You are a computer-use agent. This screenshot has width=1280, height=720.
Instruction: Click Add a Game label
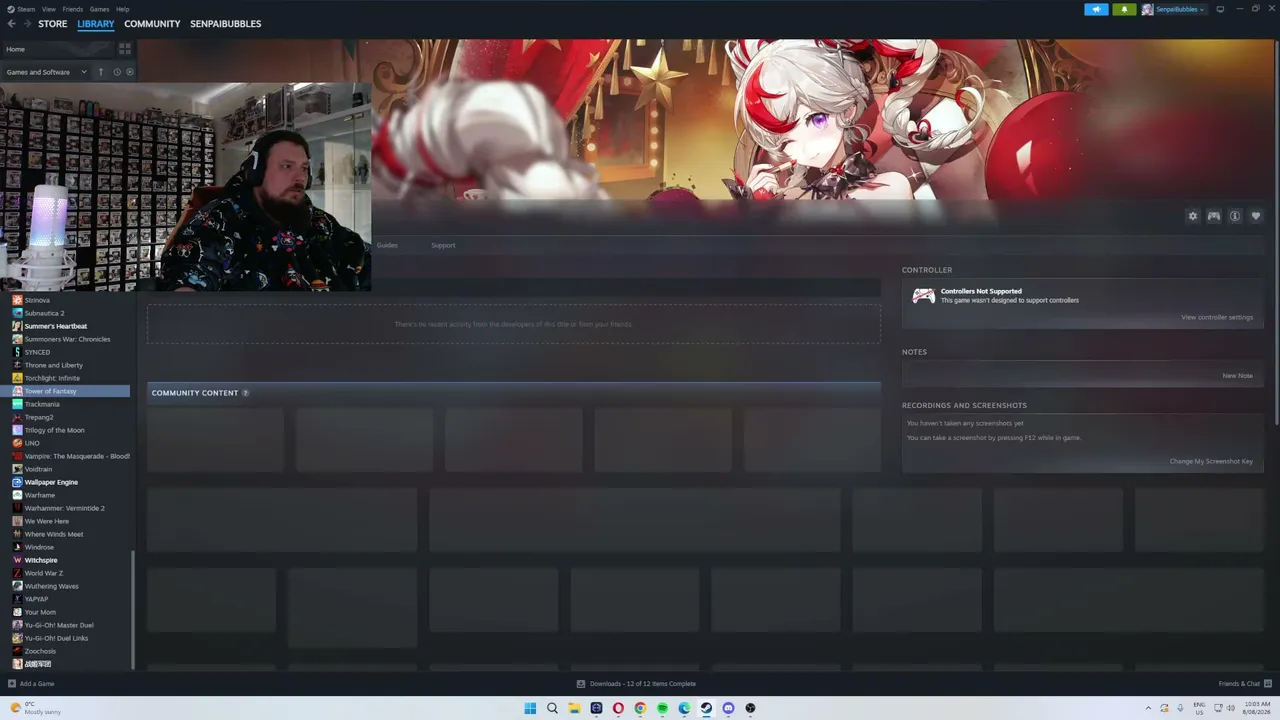37,684
